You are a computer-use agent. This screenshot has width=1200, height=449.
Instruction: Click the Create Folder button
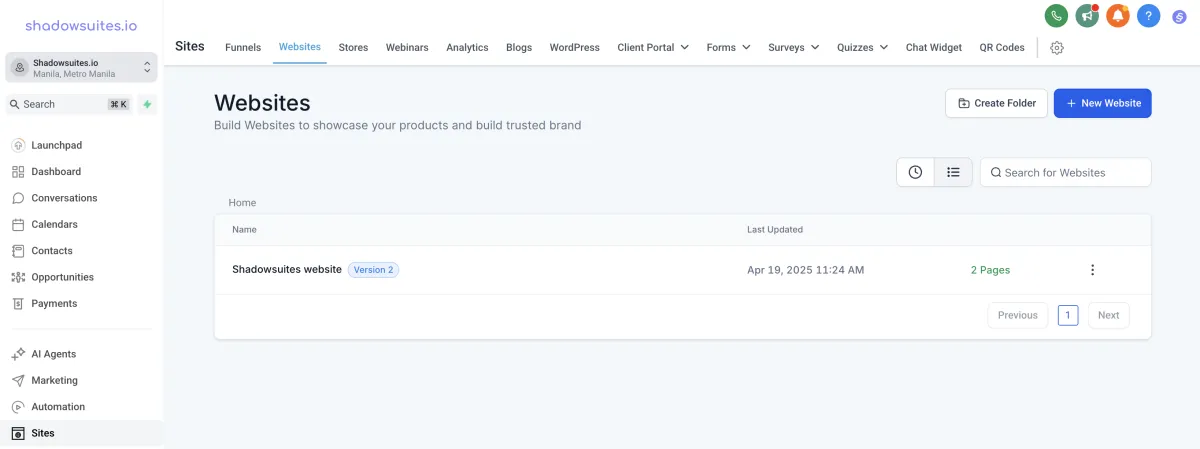pos(996,103)
